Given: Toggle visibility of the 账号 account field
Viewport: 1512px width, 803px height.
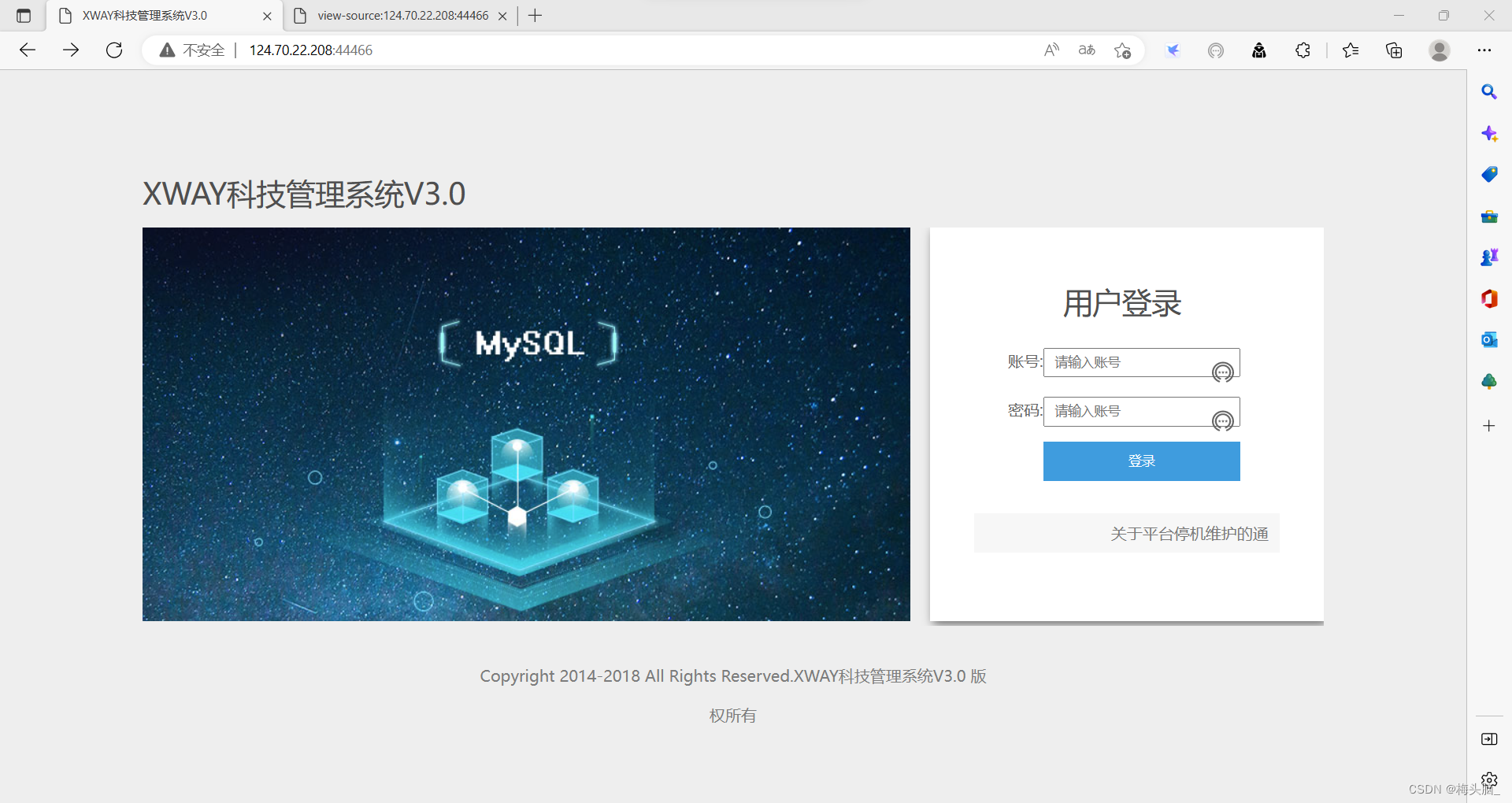Looking at the screenshot, I should click(x=1222, y=372).
